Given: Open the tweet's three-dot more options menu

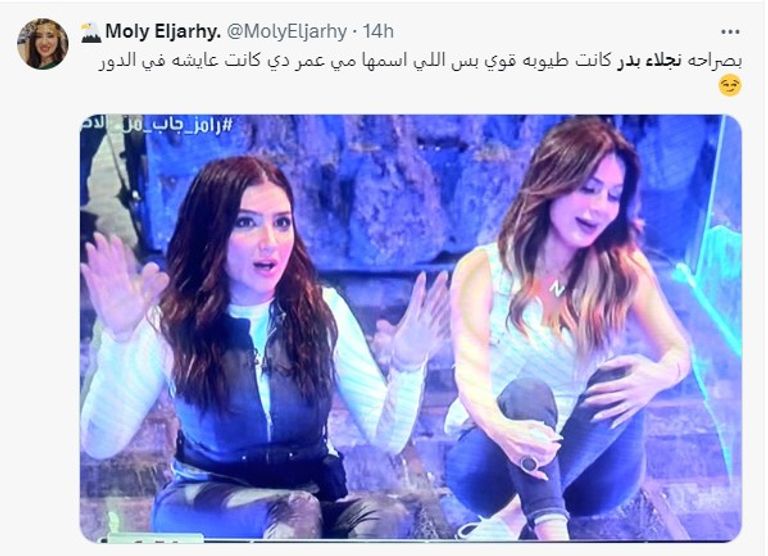Looking at the screenshot, I should coord(730,32).
